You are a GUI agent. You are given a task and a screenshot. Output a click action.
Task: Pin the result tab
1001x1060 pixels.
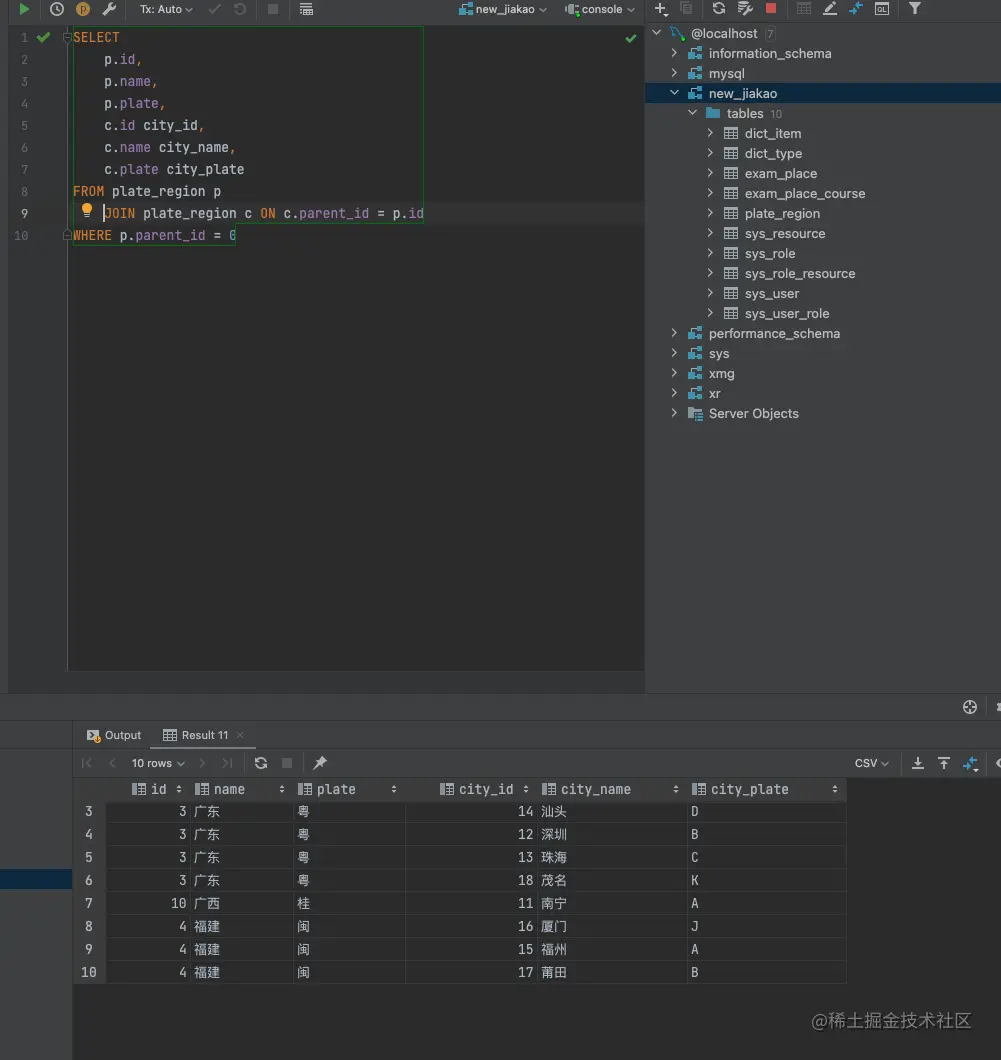click(320, 763)
